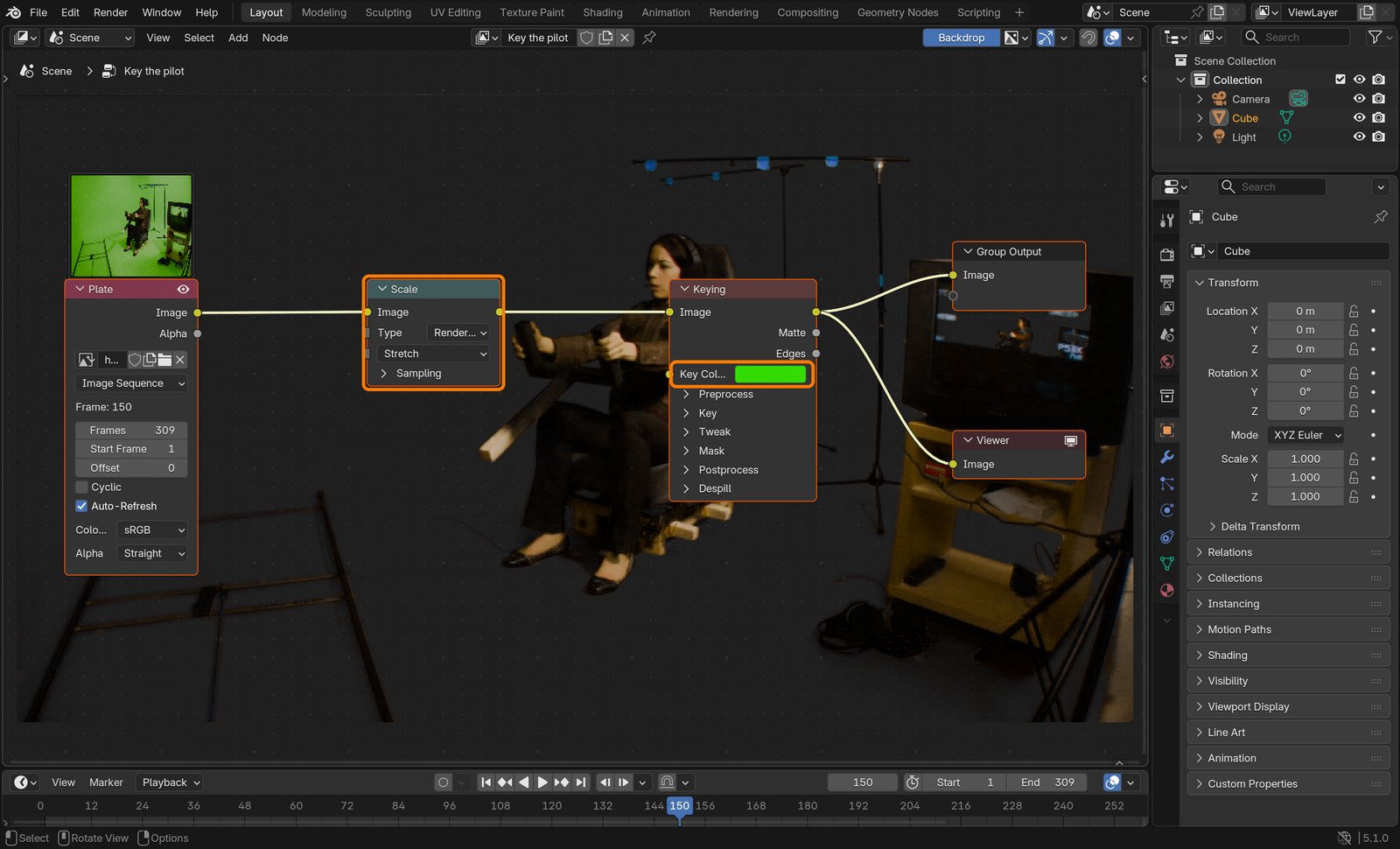Screen dimensions: 1400x849
Task: Click the End frame 309 field
Action: 1047,782
